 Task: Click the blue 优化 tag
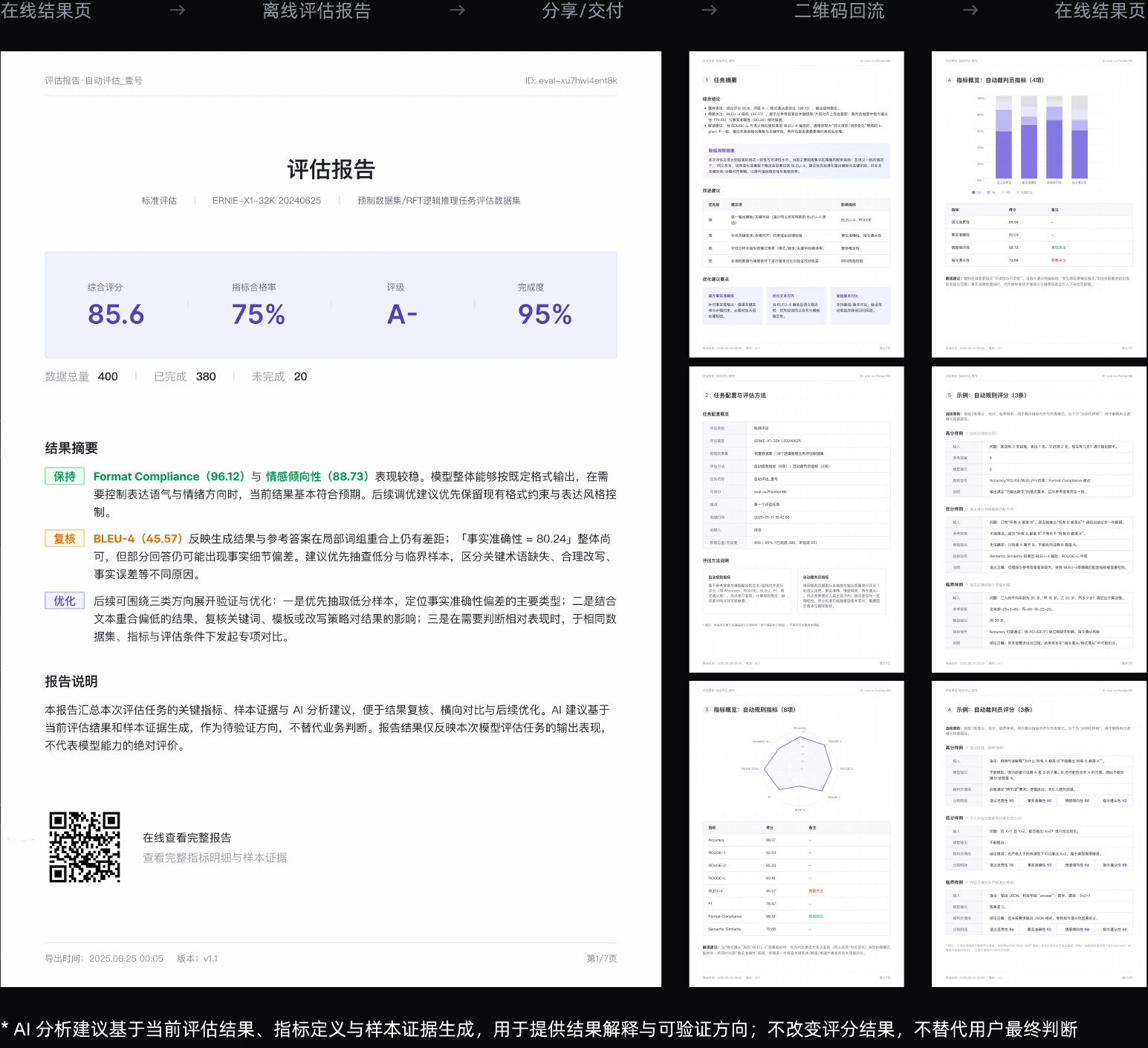tap(65, 601)
